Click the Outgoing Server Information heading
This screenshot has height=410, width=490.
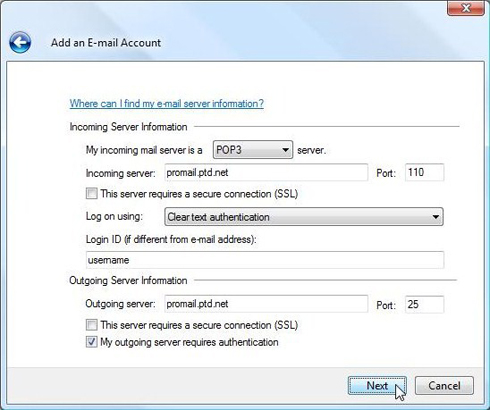pyautogui.click(x=128, y=280)
